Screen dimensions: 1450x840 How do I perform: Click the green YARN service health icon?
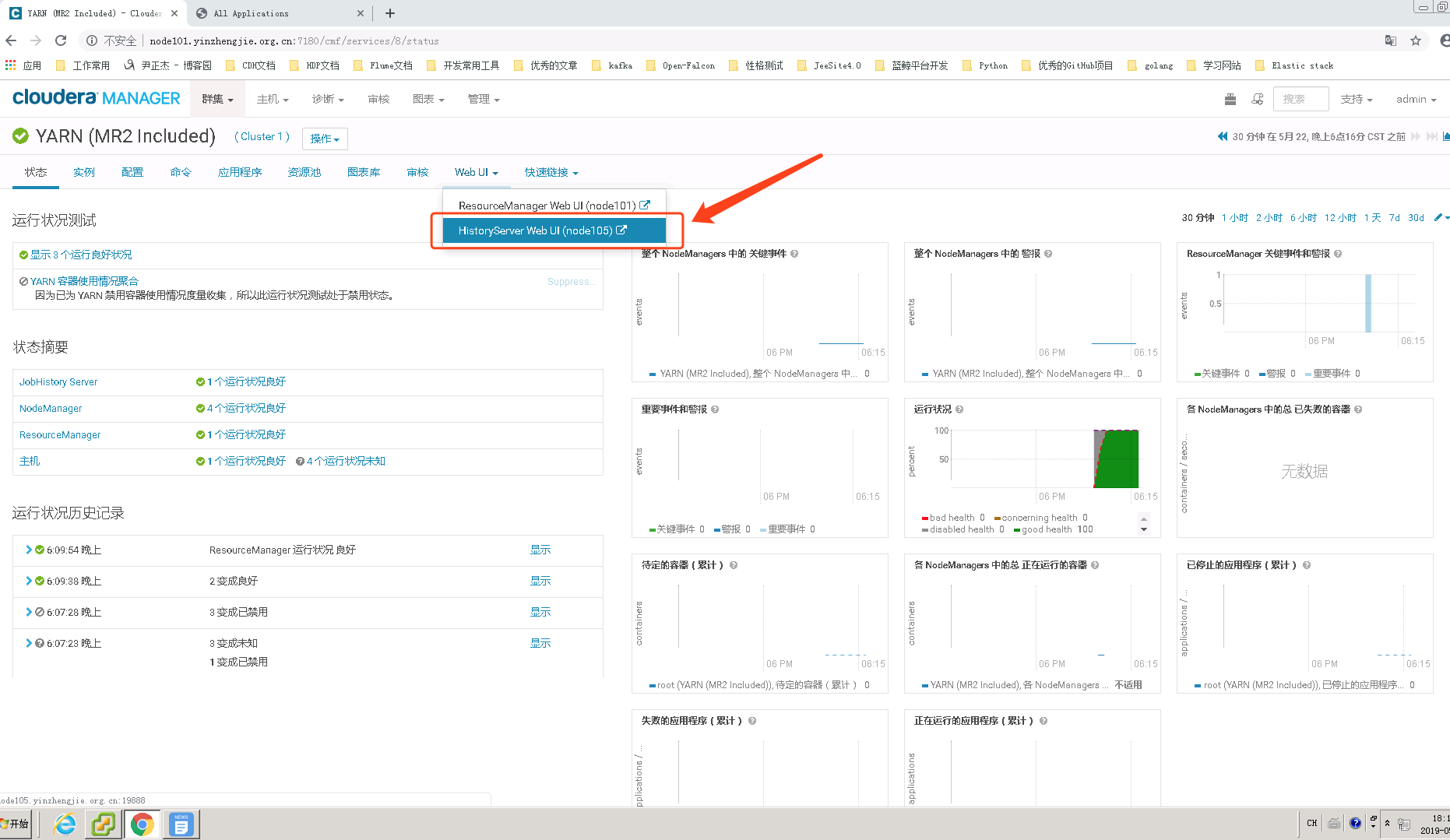(21, 136)
